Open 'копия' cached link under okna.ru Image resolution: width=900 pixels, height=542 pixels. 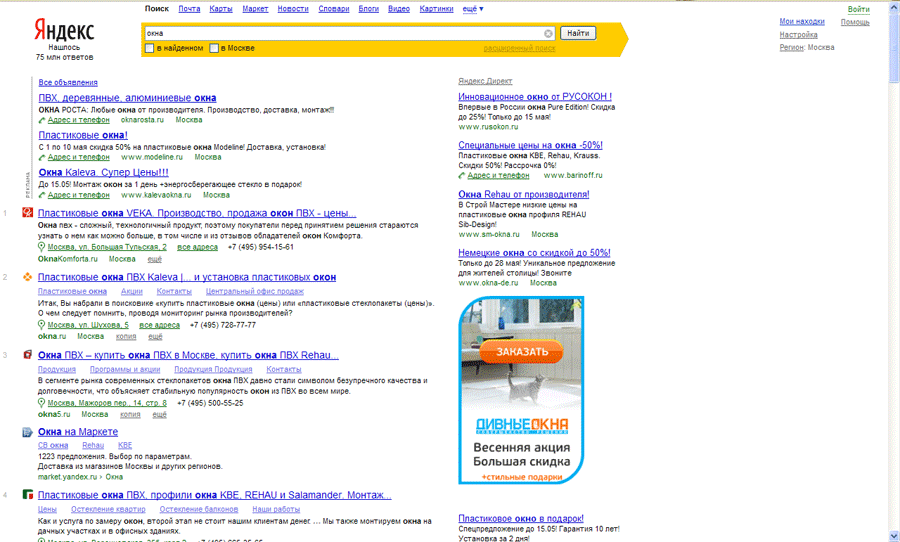(126, 336)
